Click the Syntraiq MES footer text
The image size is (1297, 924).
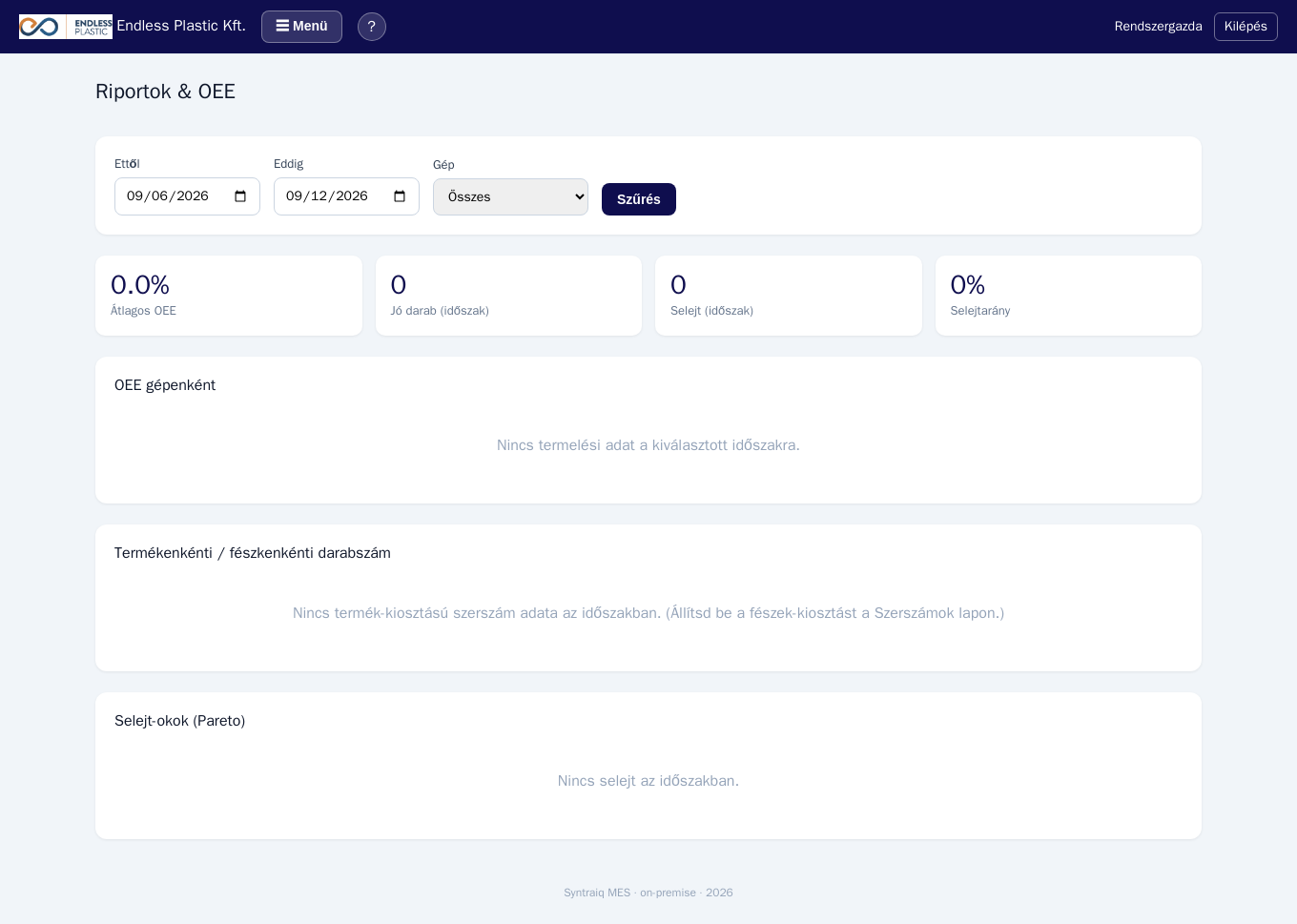tap(648, 893)
